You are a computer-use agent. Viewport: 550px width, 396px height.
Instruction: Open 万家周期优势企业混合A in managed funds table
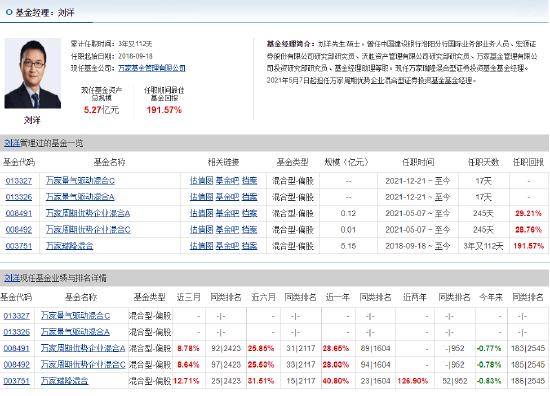(x=88, y=213)
